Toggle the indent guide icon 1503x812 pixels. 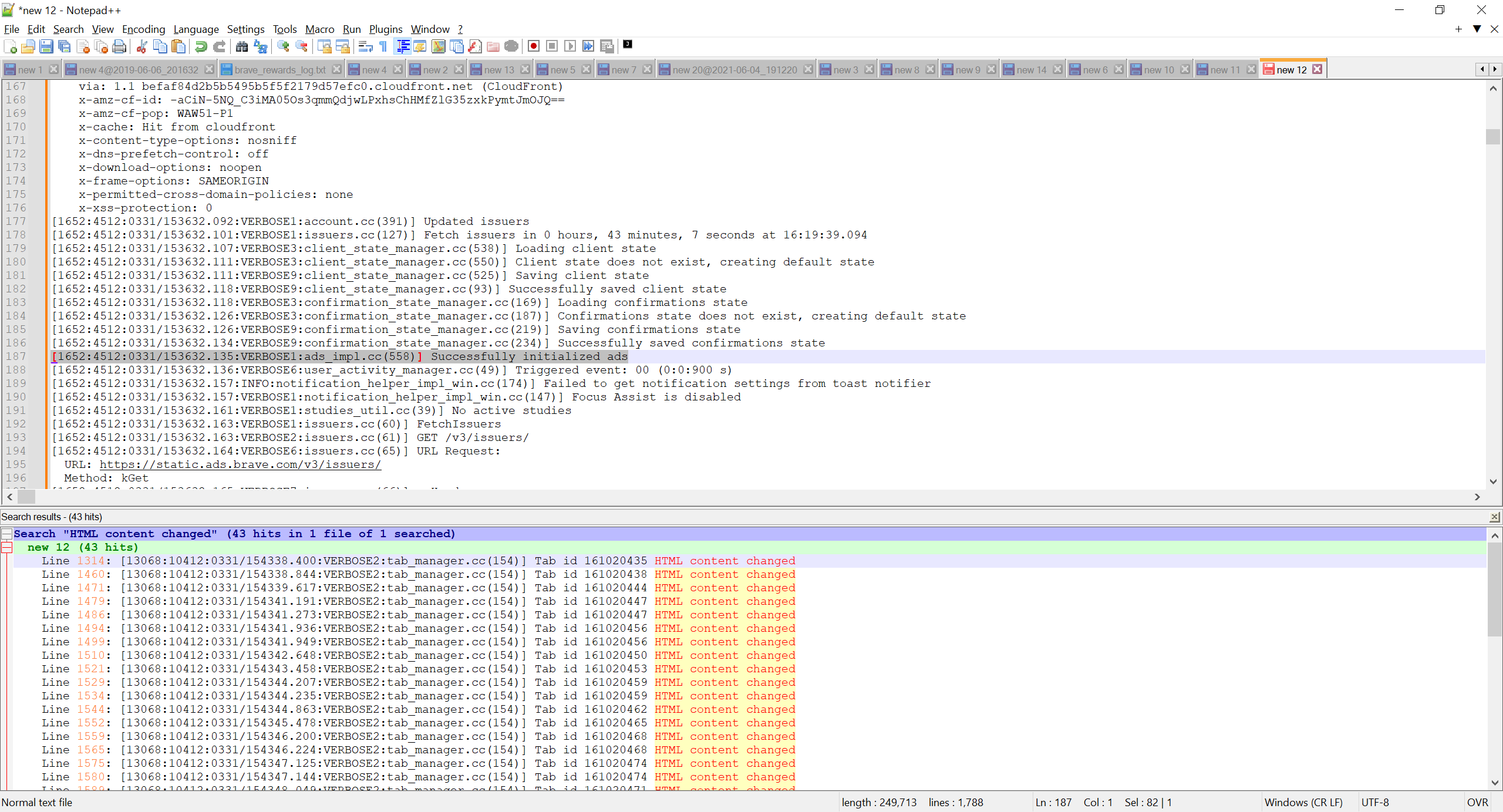403,46
